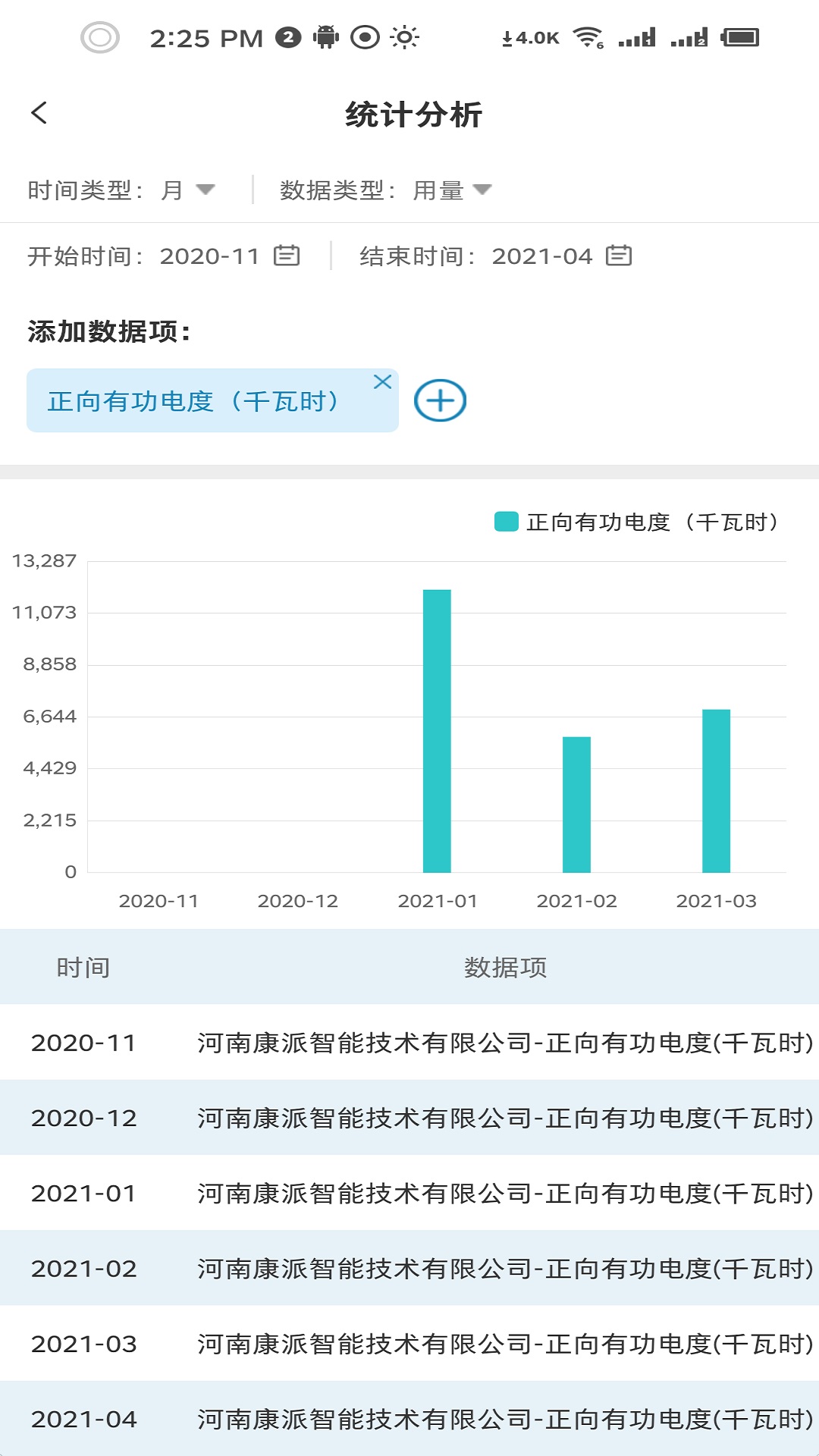Toggle the 正向有功电度 chart legend
The width and height of the screenshot is (819, 1456).
[x=637, y=522]
